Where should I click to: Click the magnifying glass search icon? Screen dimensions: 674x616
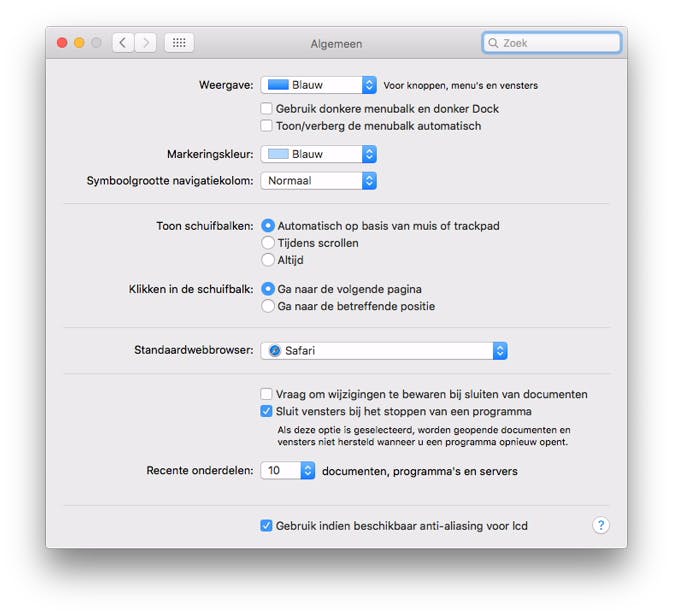[x=493, y=43]
